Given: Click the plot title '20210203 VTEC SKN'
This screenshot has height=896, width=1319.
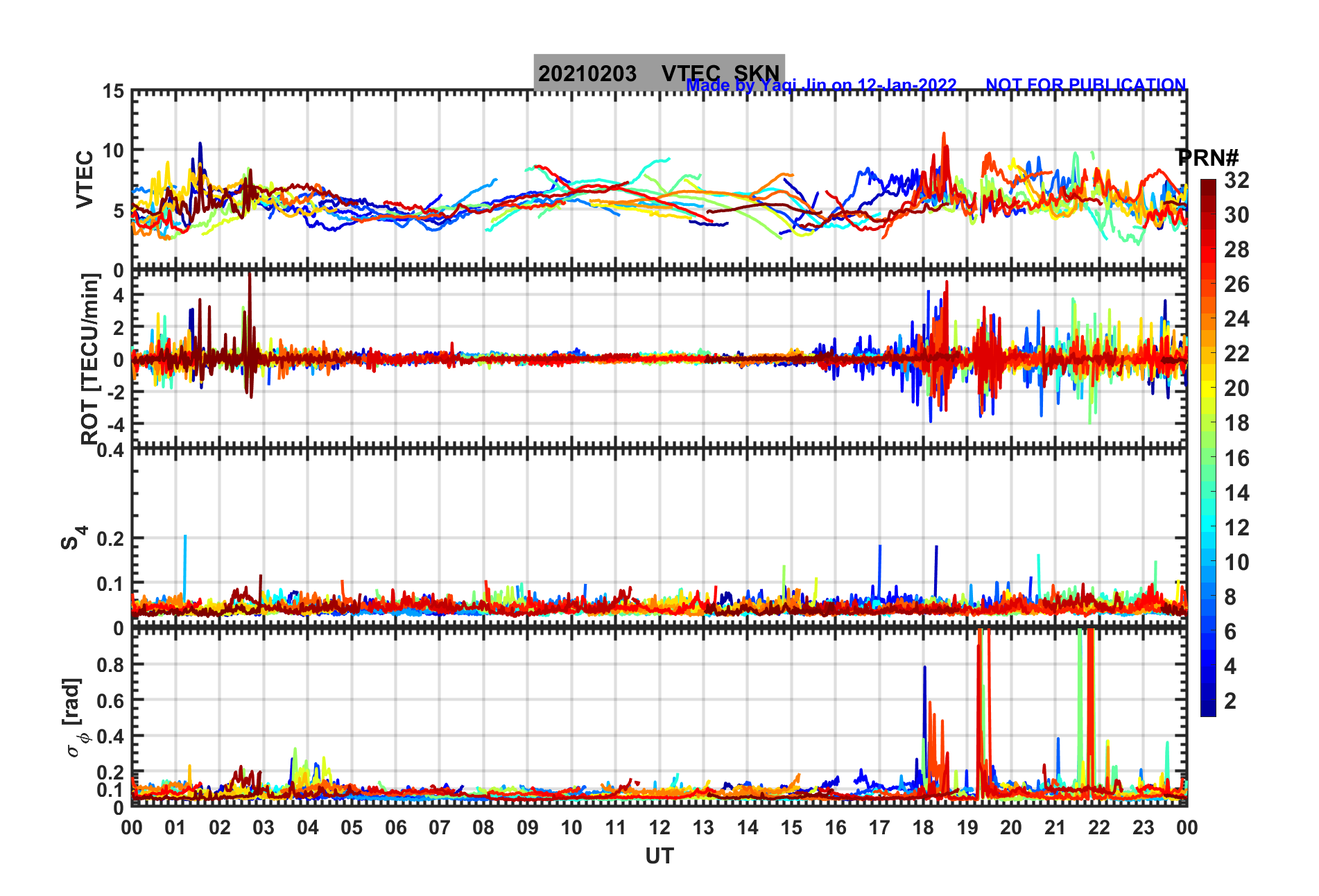Looking at the screenshot, I should click(x=659, y=73).
